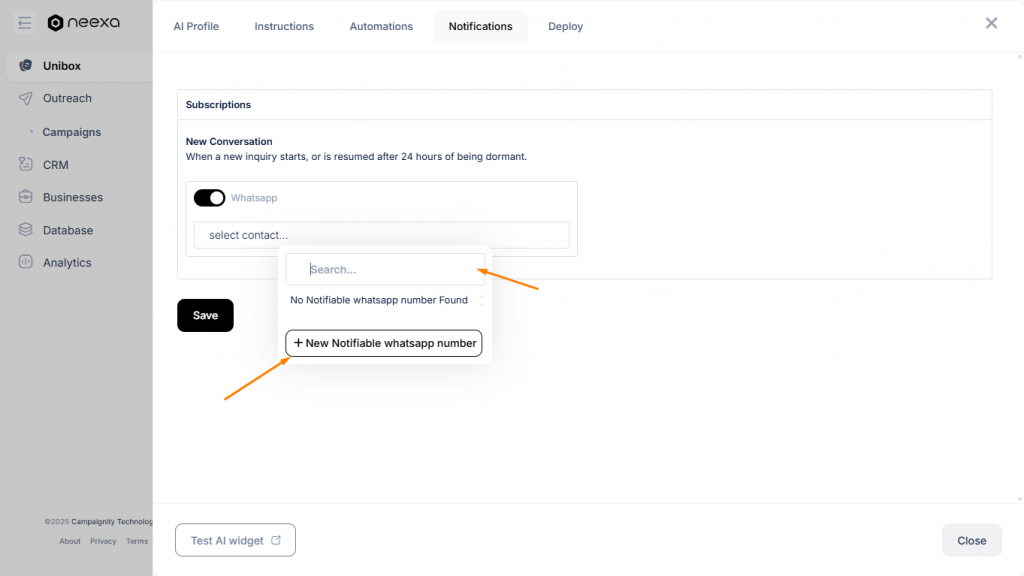Open the Deploy tab

tap(565, 26)
